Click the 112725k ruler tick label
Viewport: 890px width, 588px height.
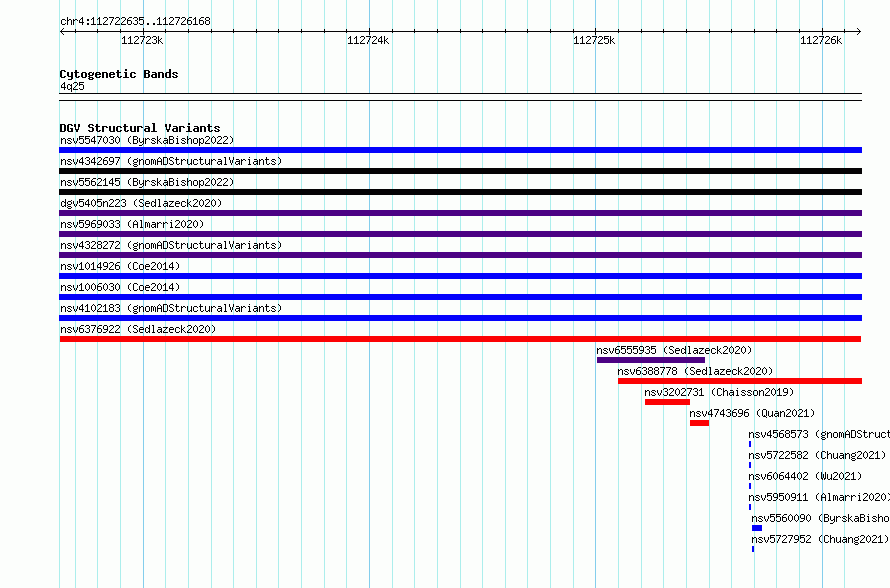pos(594,40)
